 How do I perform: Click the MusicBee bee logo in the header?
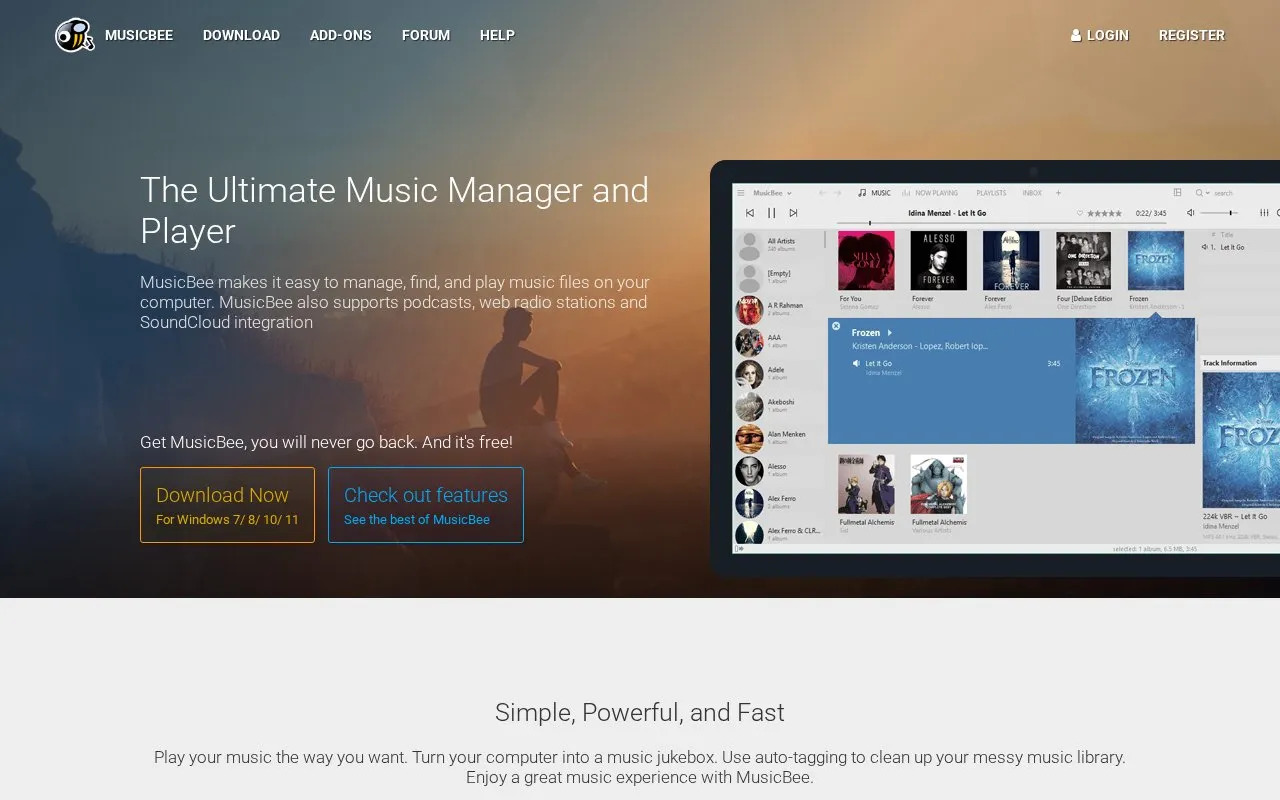click(75, 35)
